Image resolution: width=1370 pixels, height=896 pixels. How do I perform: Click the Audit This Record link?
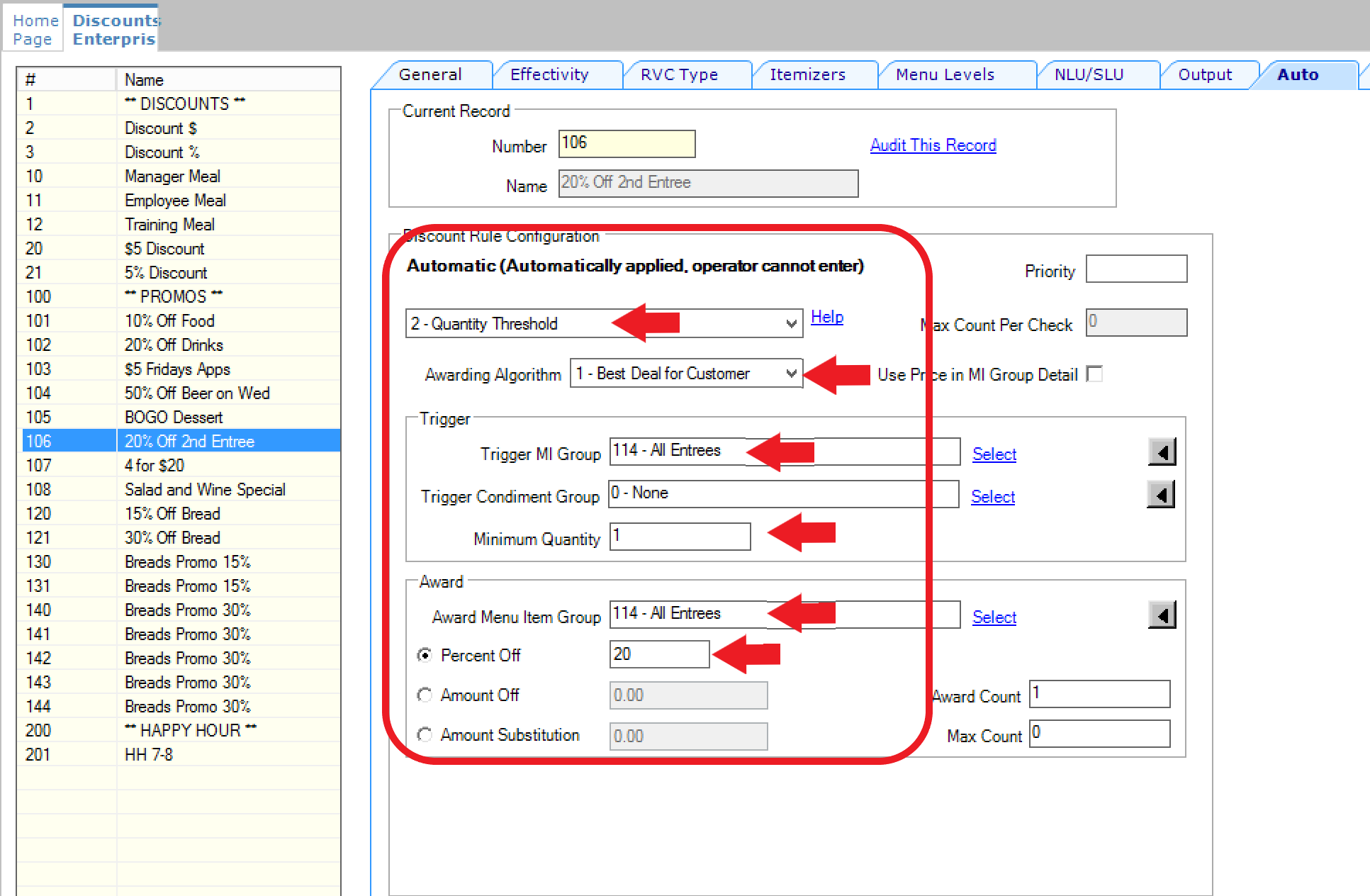(933, 145)
